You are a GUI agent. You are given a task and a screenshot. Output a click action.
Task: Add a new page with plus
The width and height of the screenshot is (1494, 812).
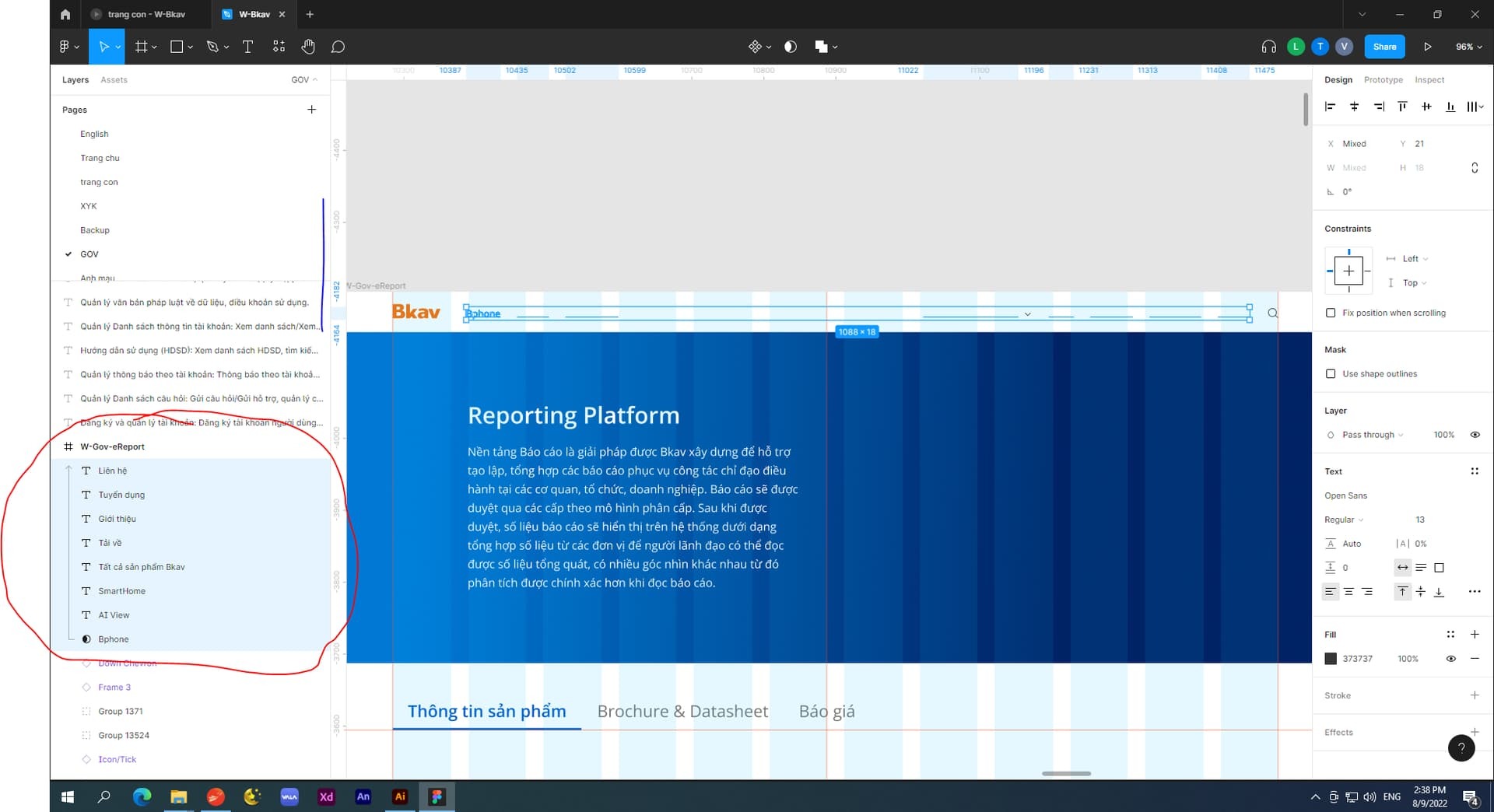point(311,110)
